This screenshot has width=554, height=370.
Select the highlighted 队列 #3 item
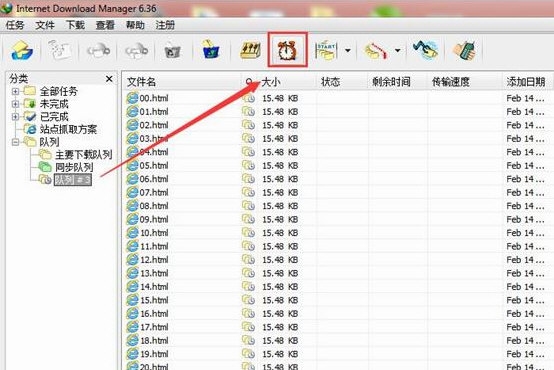[73, 180]
